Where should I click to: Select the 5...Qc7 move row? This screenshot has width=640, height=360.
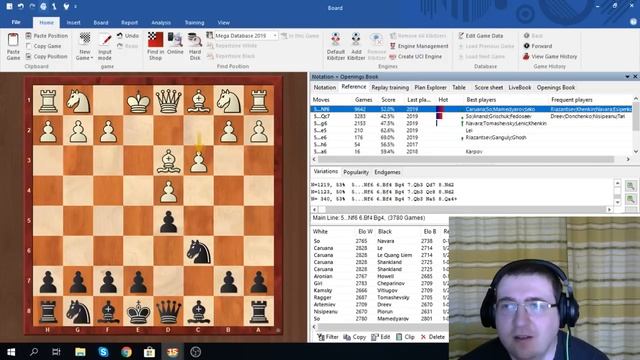pos(471,116)
